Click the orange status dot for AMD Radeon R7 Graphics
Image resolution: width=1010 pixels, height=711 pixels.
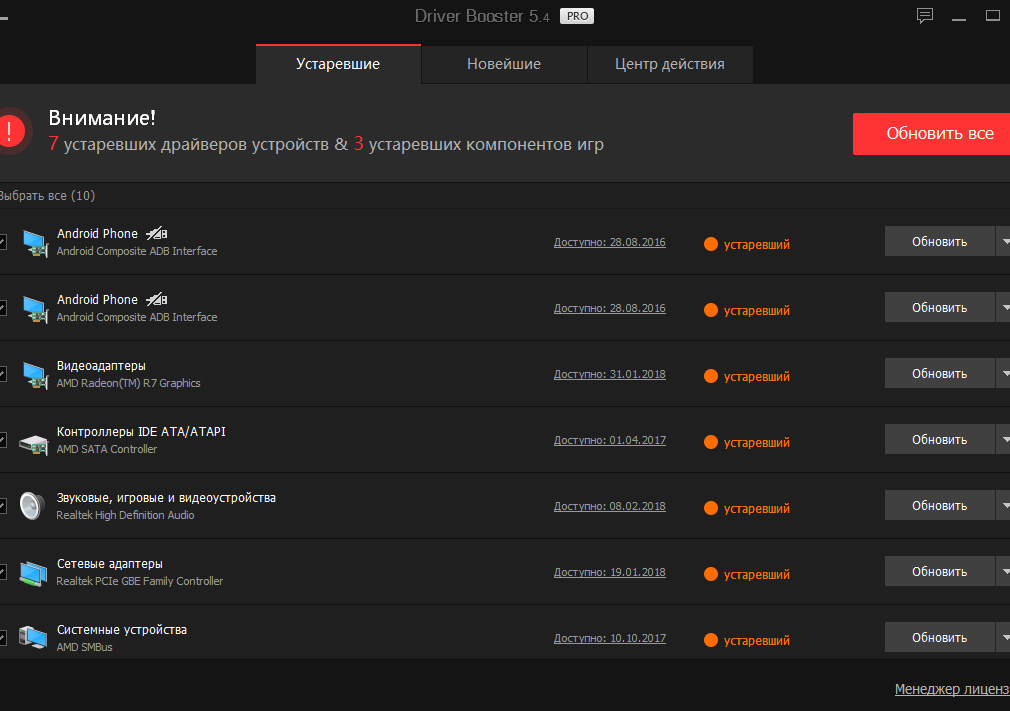711,376
